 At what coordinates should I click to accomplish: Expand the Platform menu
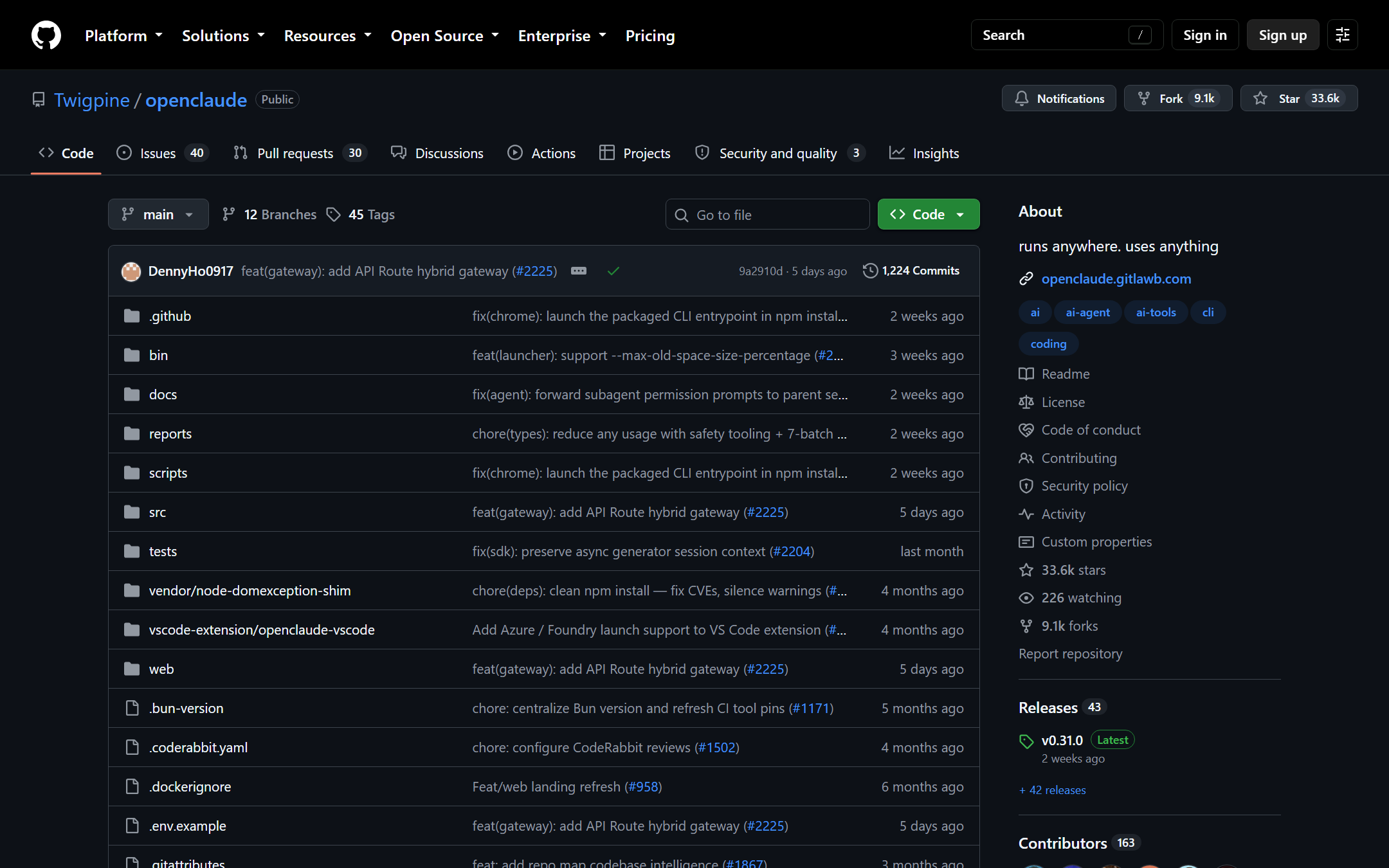(123, 35)
